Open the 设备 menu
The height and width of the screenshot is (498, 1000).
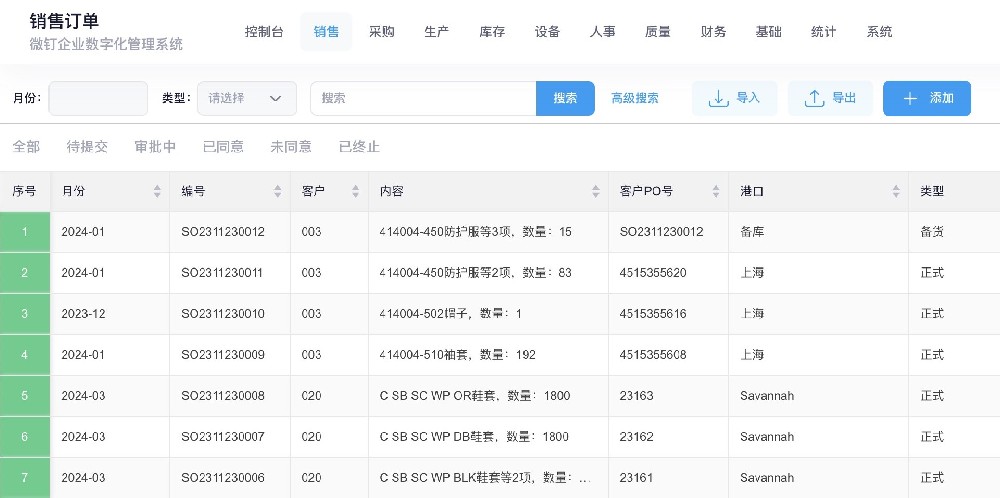(547, 32)
